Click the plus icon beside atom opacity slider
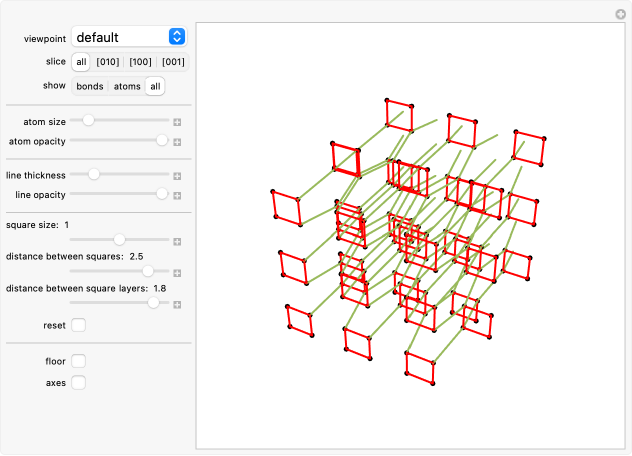Viewport: 632px width, 456px height. click(177, 142)
